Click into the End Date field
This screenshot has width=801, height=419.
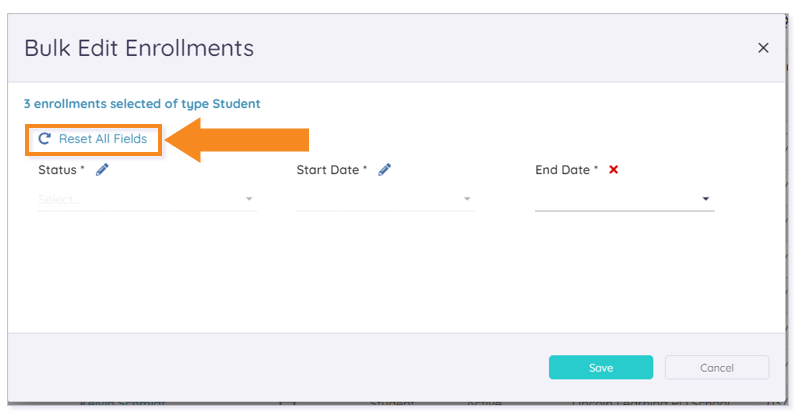click(x=625, y=199)
